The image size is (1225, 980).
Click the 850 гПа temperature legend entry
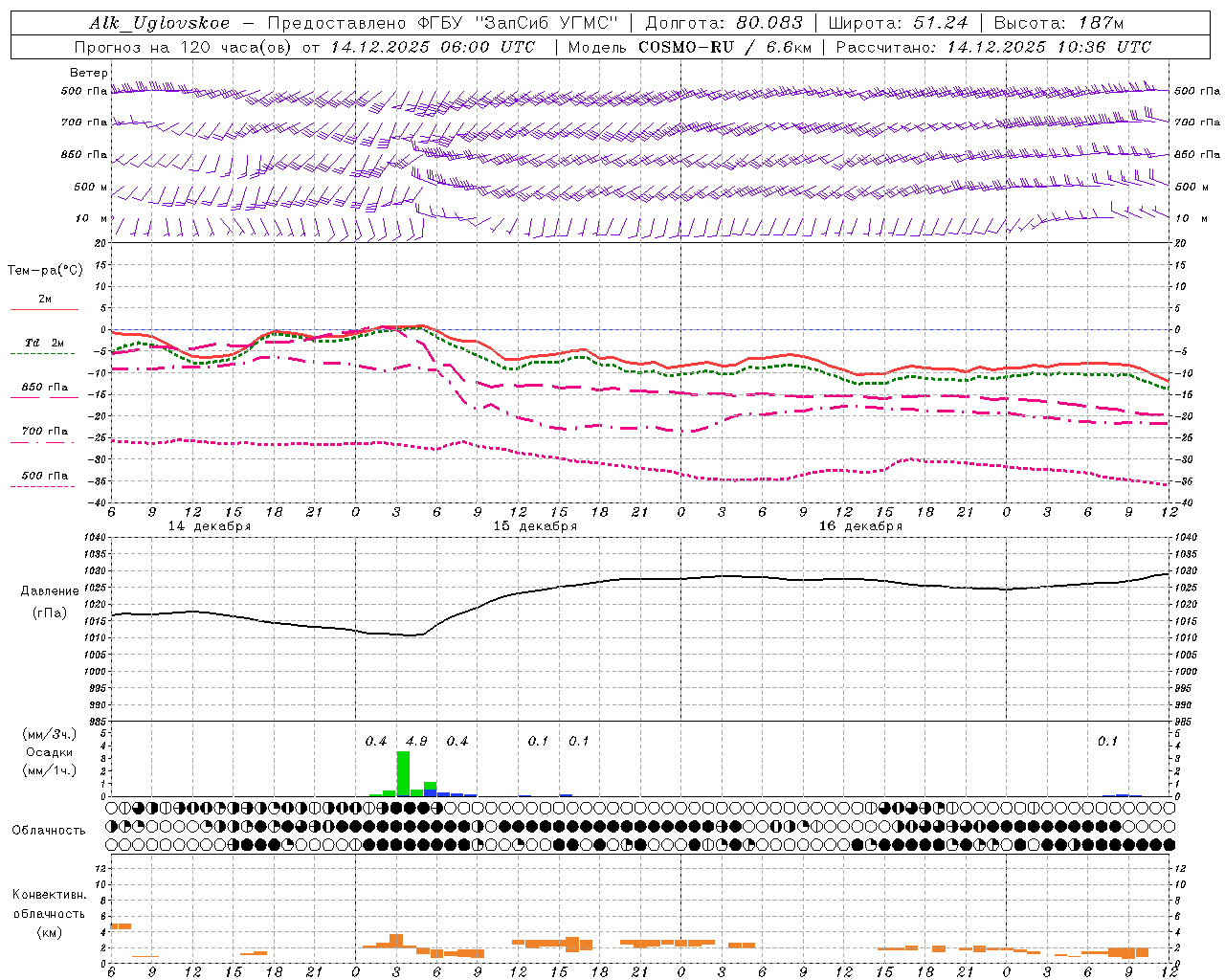45,388
